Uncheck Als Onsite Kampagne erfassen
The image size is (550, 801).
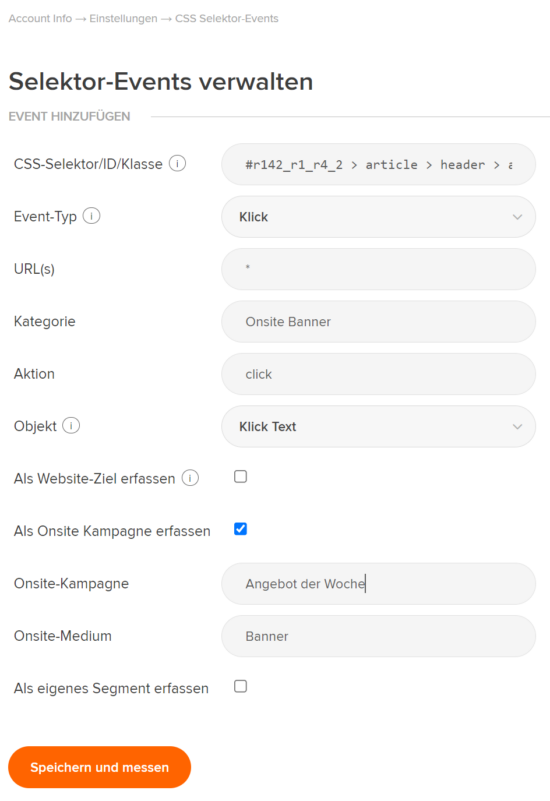(241, 529)
